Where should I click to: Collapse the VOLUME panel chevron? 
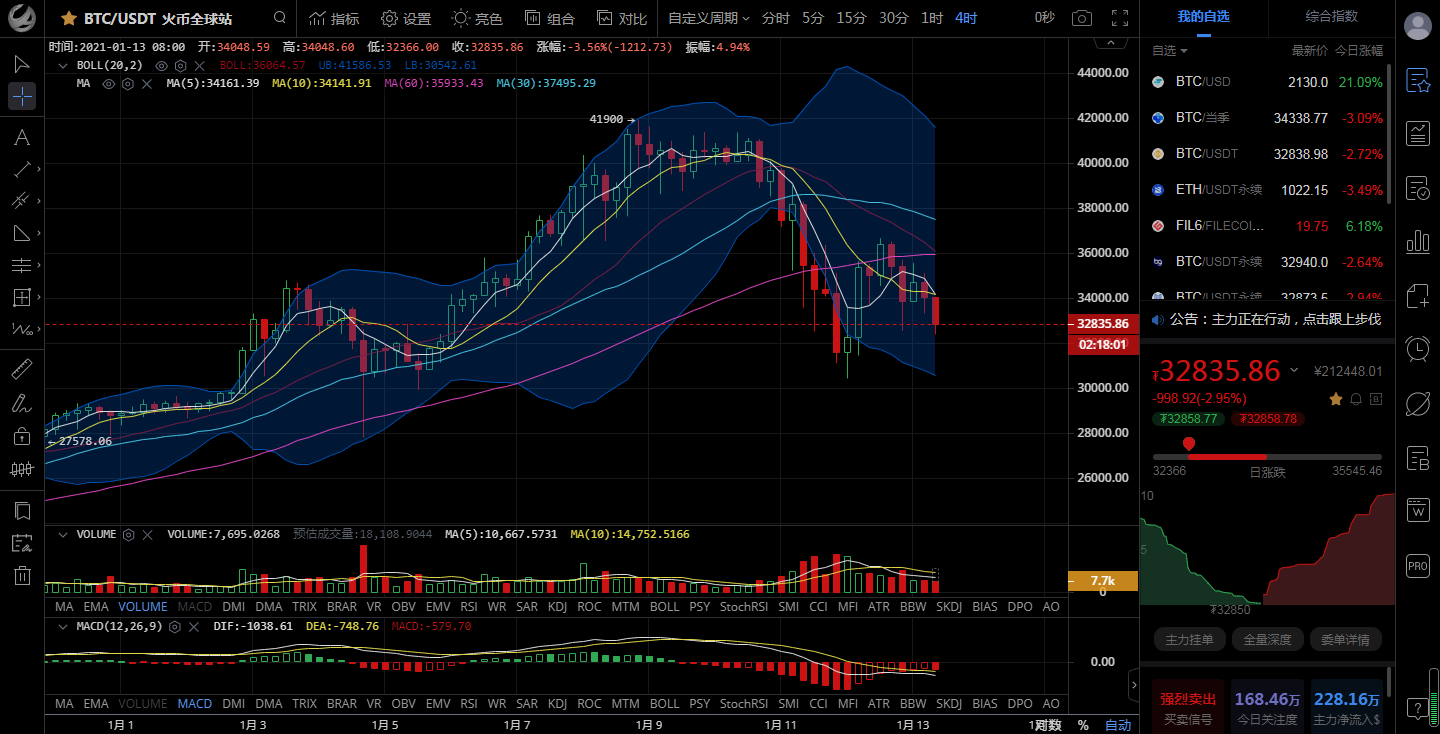pyautogui.click(x=62, y=535)
